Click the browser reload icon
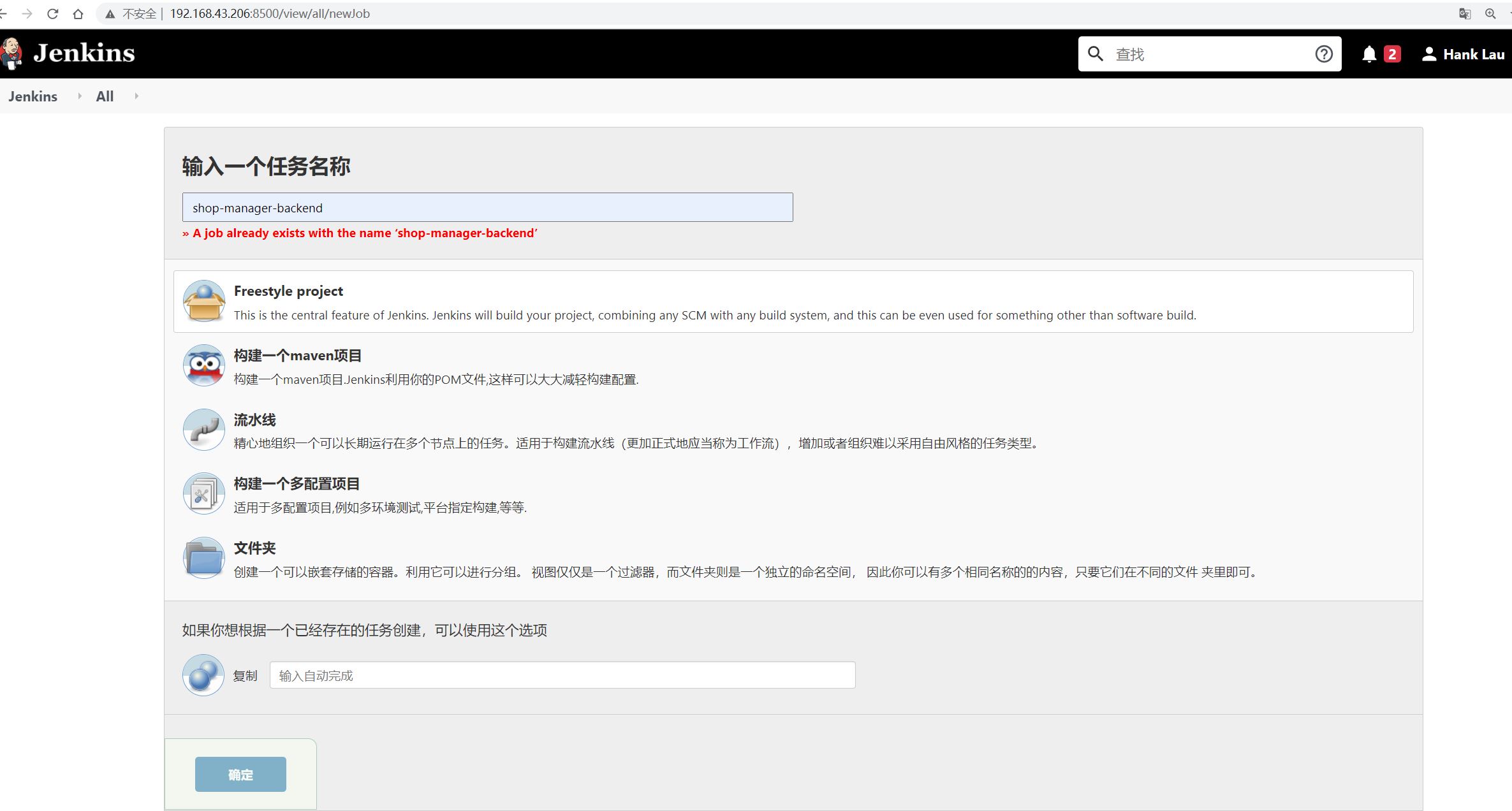Screen dimensions: 1512x811 (53, 13)
